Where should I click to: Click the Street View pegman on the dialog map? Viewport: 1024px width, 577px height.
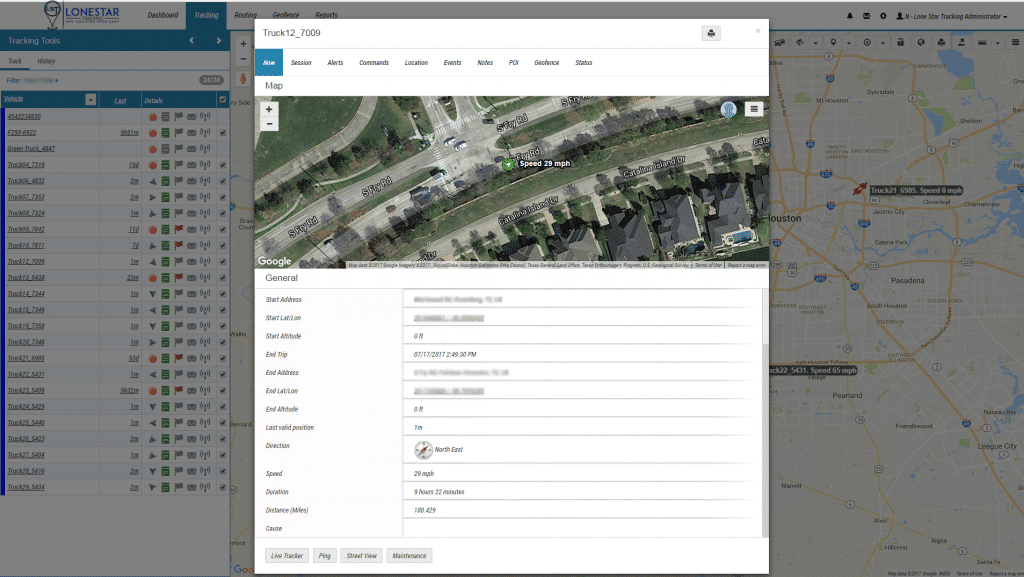click(728, 109)
